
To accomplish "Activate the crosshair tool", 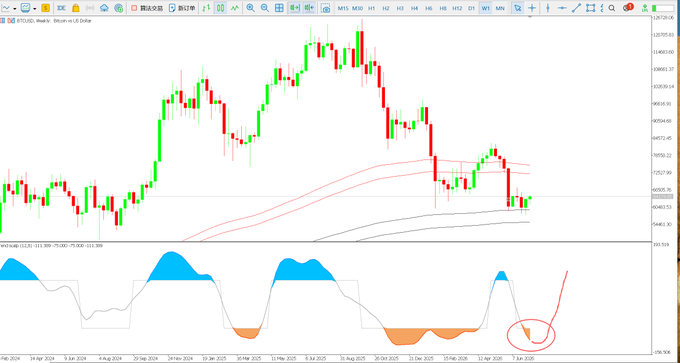I will 532,8.
